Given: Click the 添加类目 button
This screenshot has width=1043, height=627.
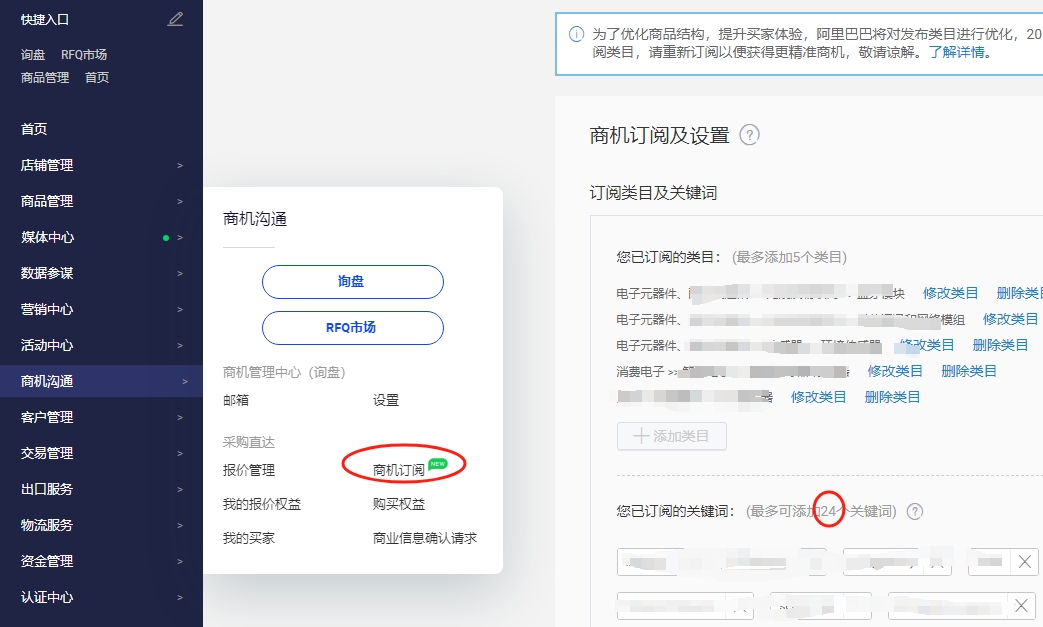Looking at the screenshot, I should coord(672,436).
